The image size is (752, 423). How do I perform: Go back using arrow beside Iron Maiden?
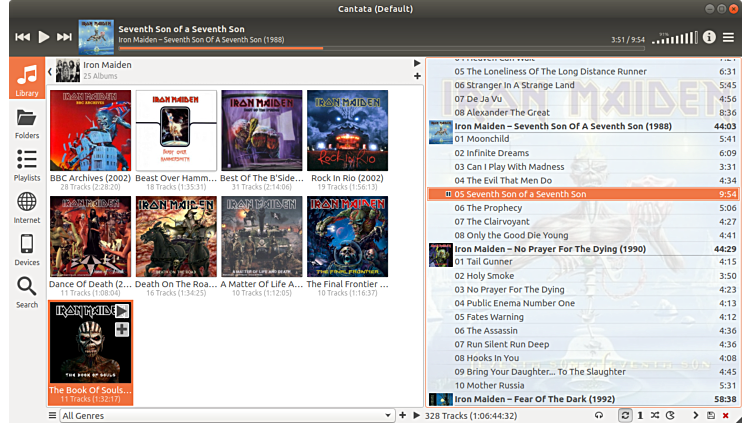pyautogui.click(x=49, y=70)
